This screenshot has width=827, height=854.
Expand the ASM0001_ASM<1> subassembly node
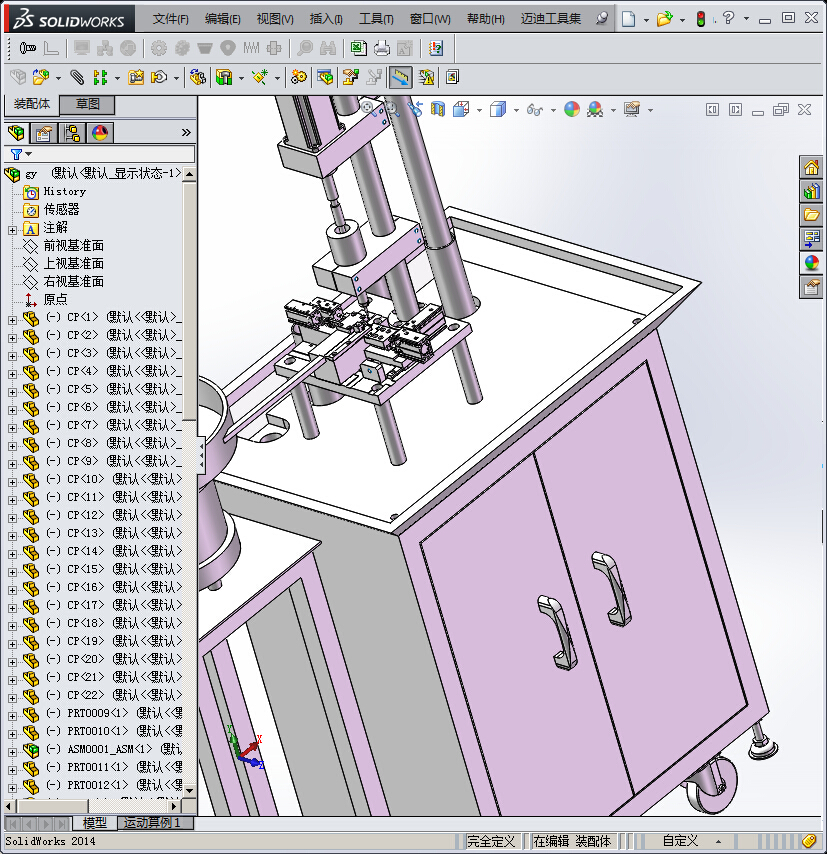point(13,752)
